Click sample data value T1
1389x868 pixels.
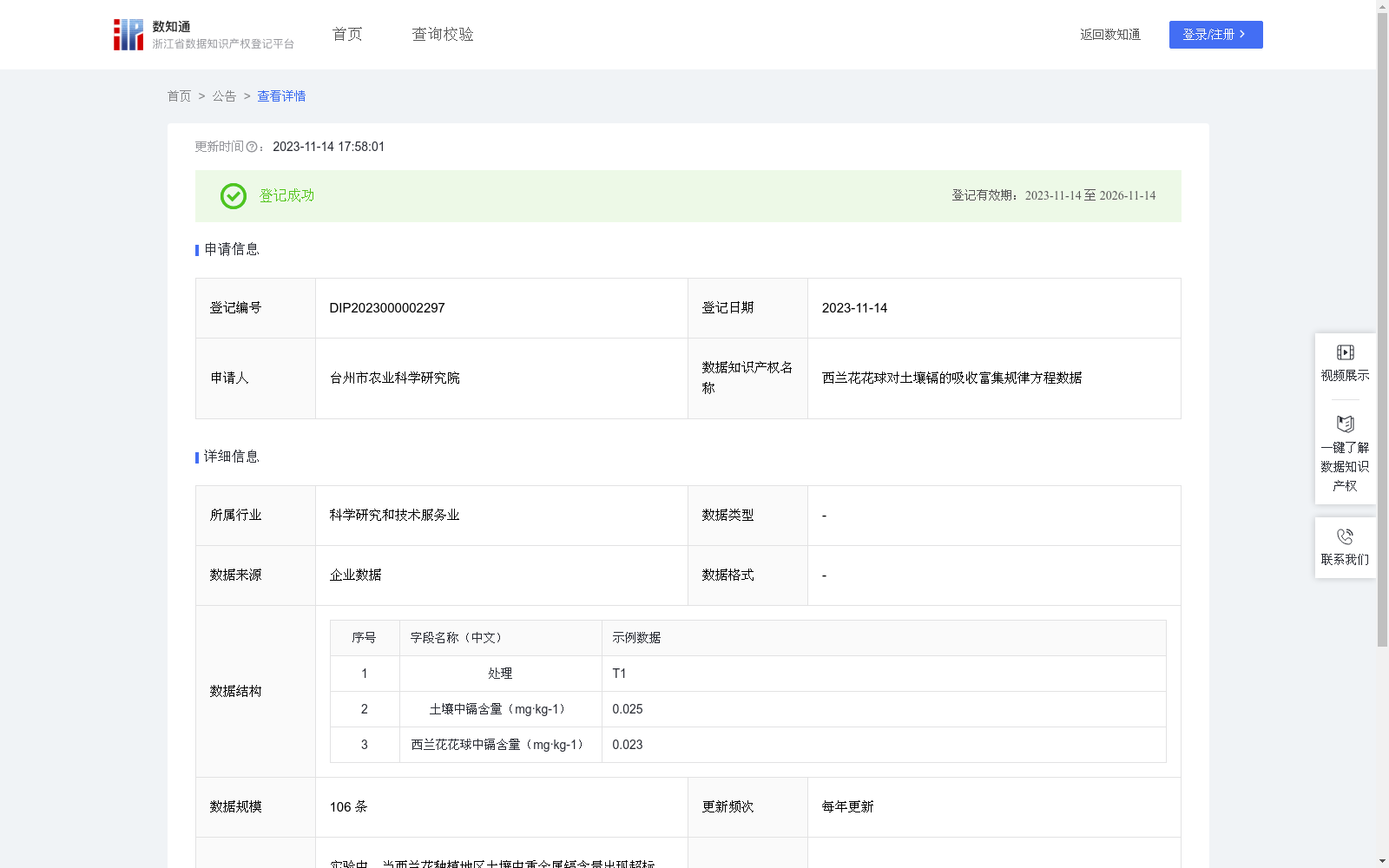pos(619,674)
